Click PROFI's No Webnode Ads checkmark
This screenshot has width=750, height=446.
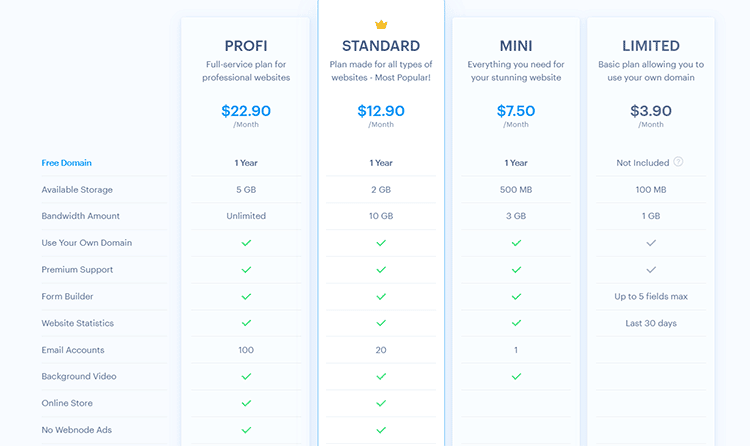point(246,430)
